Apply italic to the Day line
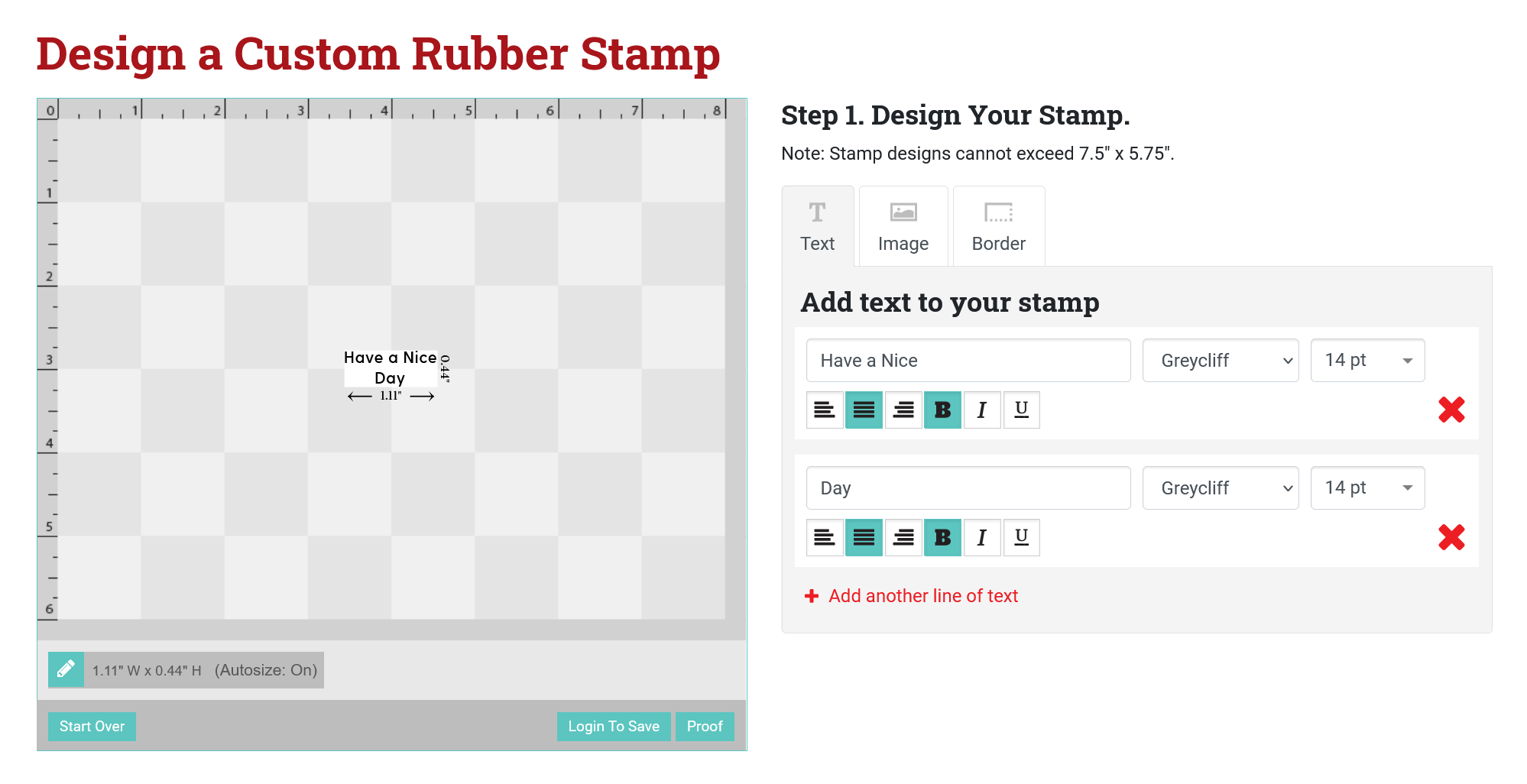Image resolution: width=1527 pixels, height=784 pixels. tap(982, 537)
